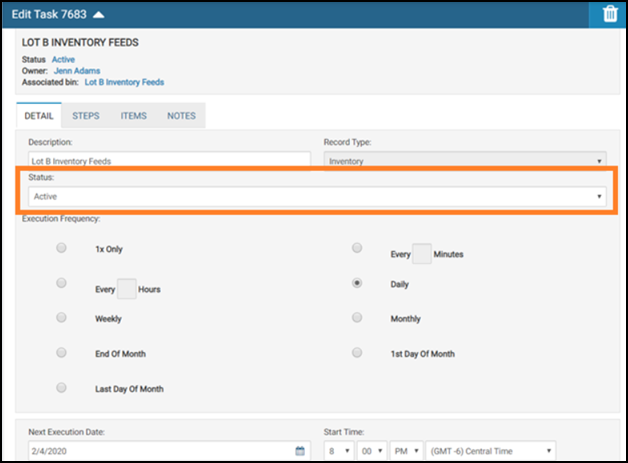This screenshot has width=628, height=463.
Task: Collapse the Edit Task 7683 header arrow
Action: 97,15
